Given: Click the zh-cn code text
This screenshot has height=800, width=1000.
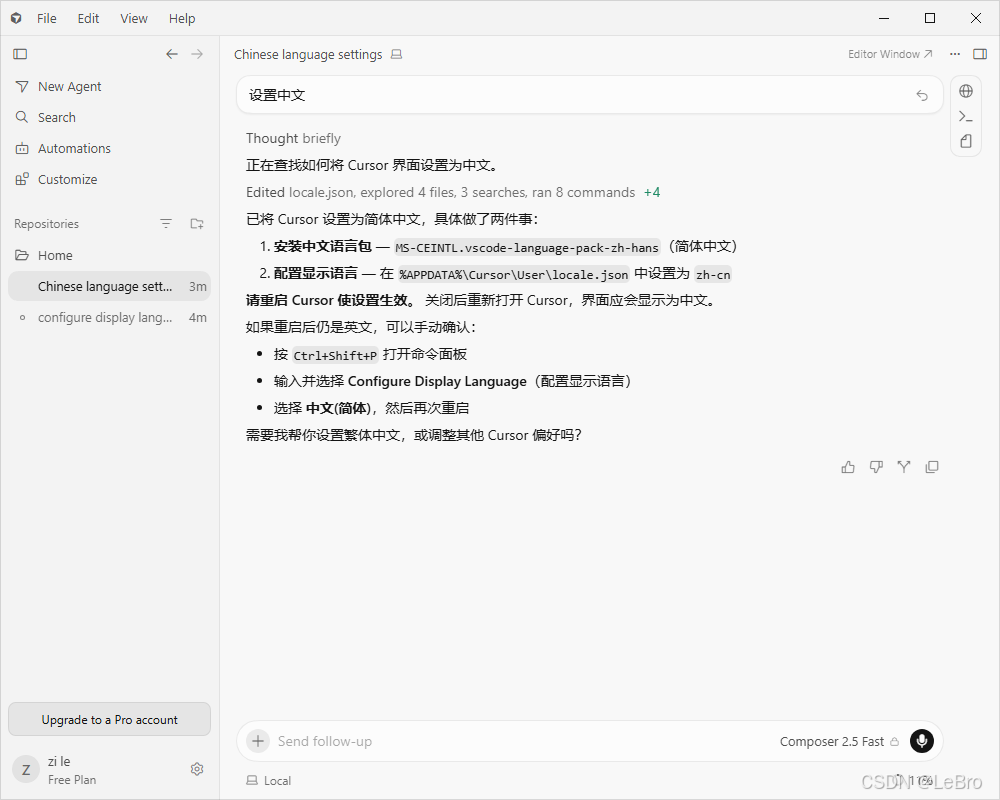Looking at the screenshot, I should [713, 274].
